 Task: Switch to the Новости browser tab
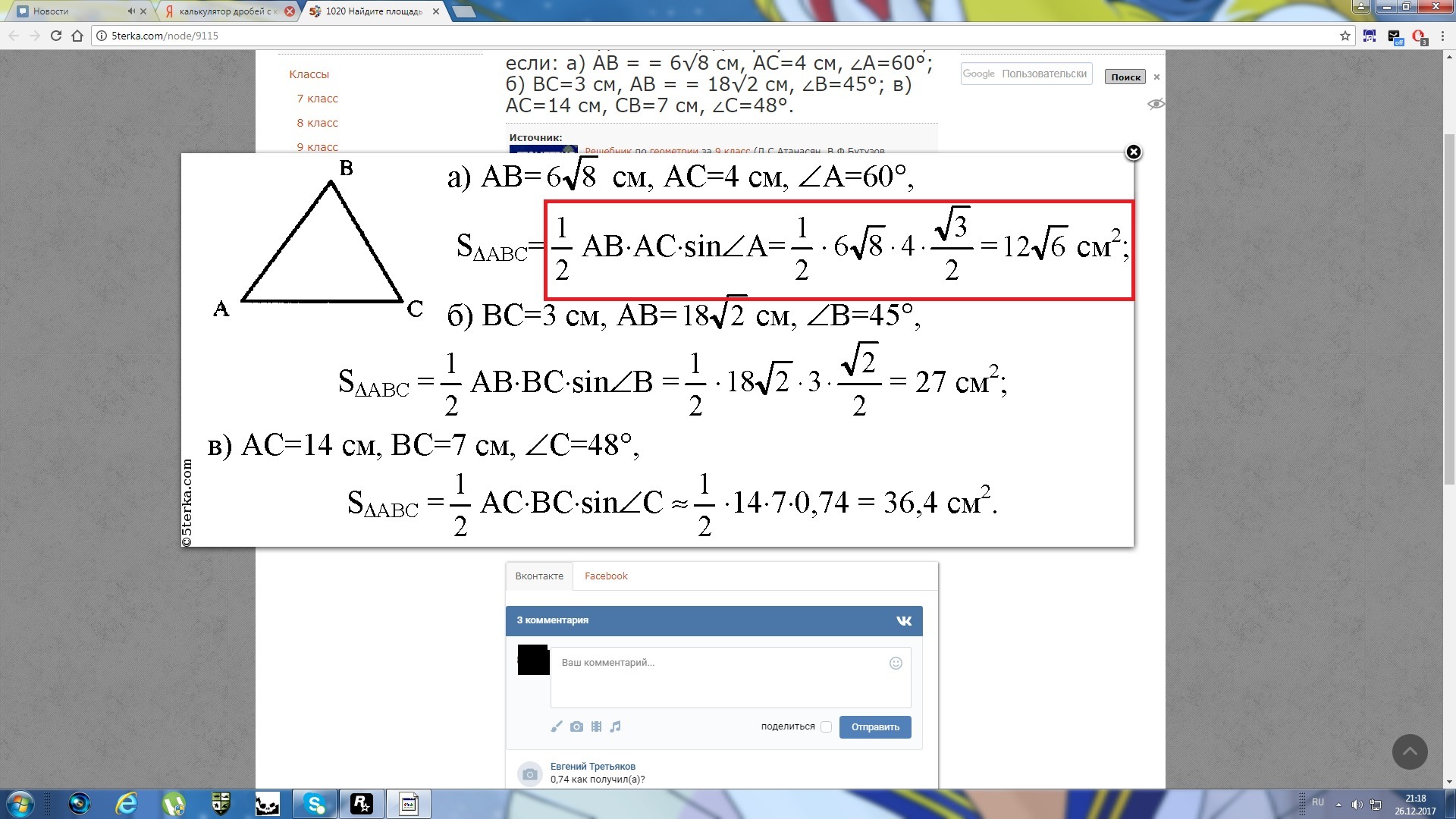pos(52,11)
